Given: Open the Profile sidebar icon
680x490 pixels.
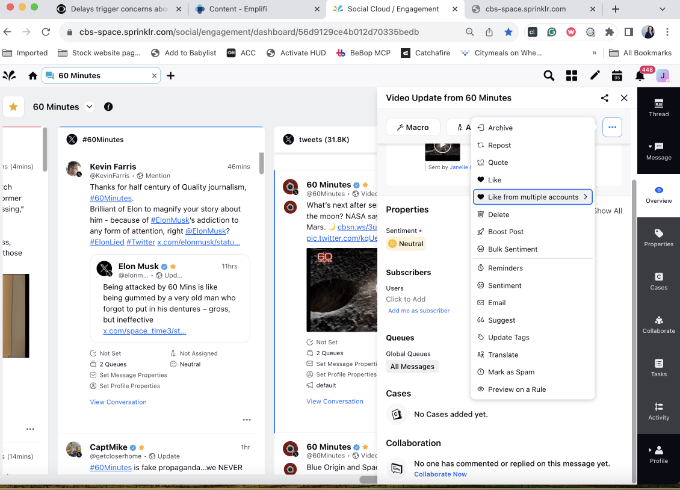Looking at the screenshot, I should [659, 454].
